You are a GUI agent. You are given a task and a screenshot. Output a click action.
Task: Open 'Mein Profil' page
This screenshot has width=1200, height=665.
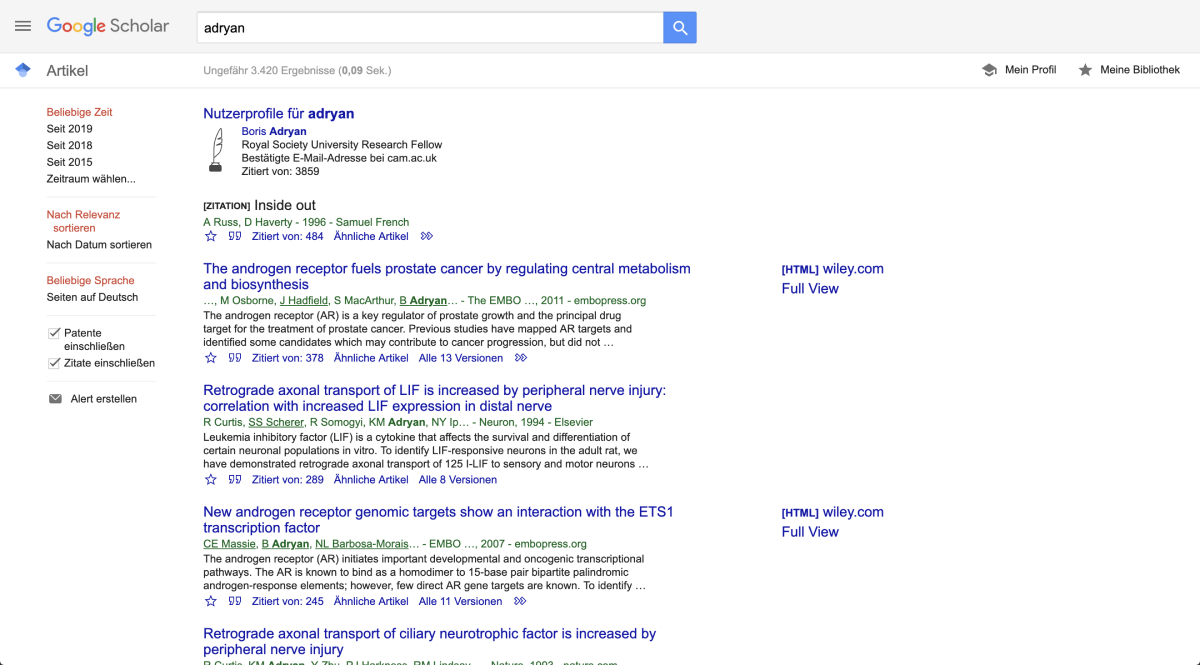click(x=1019, y=70)
